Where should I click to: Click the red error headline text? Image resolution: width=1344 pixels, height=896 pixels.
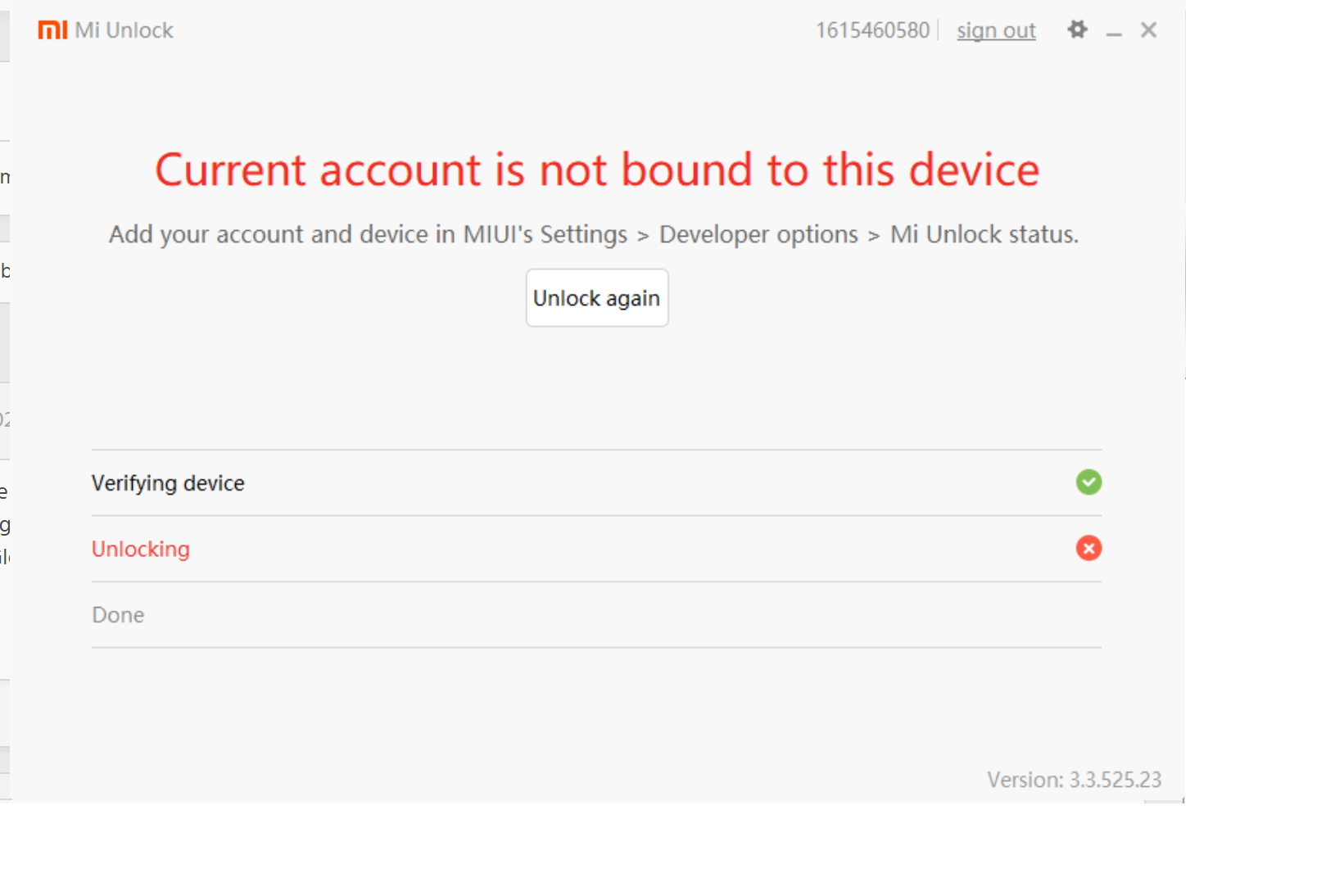tap(597, 170)
